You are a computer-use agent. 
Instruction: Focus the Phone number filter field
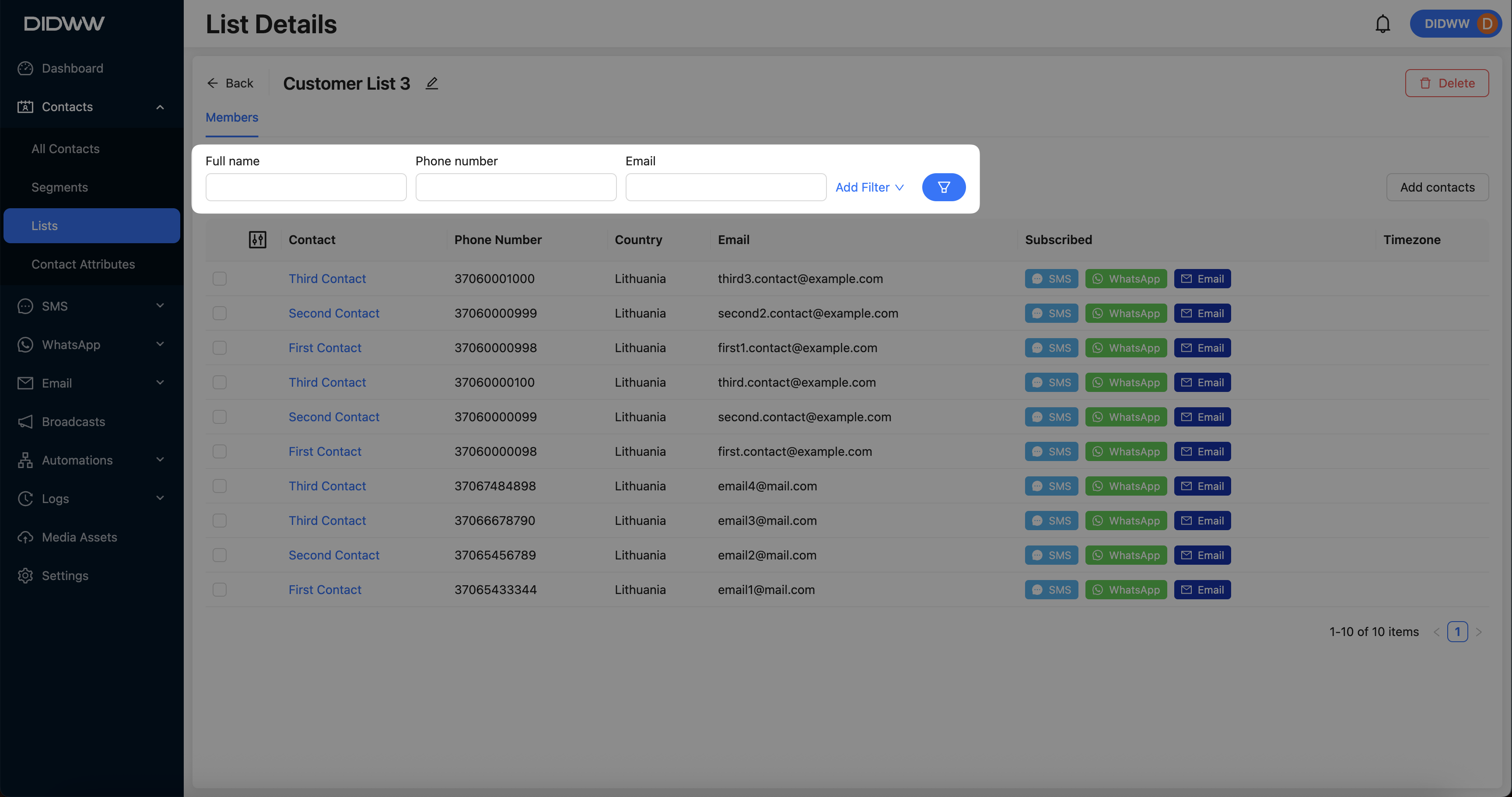pyautogui.click(x=515, y=187)
